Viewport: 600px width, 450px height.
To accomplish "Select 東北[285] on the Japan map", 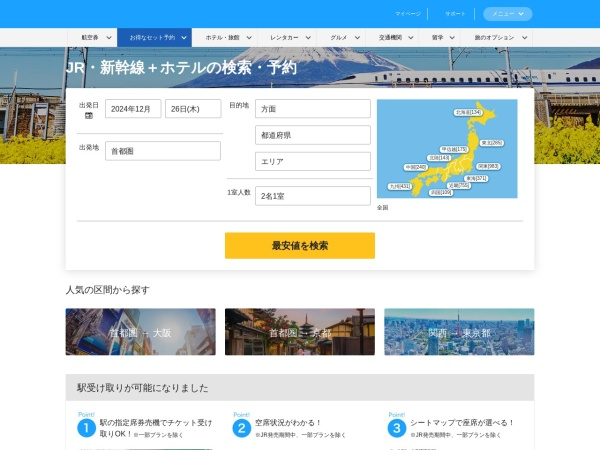I will (x=492, y=143).
